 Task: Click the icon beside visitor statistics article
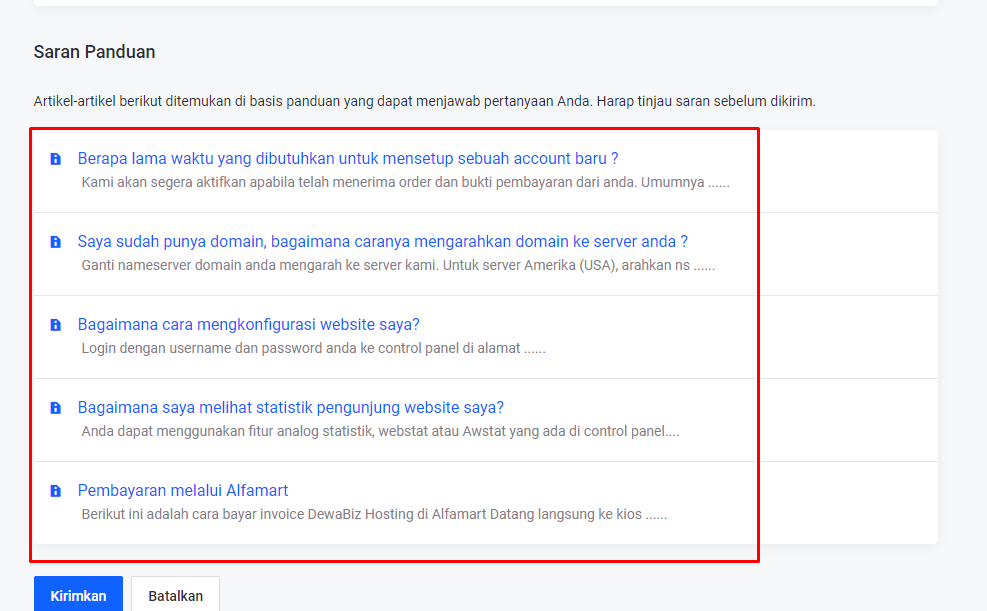56,408
